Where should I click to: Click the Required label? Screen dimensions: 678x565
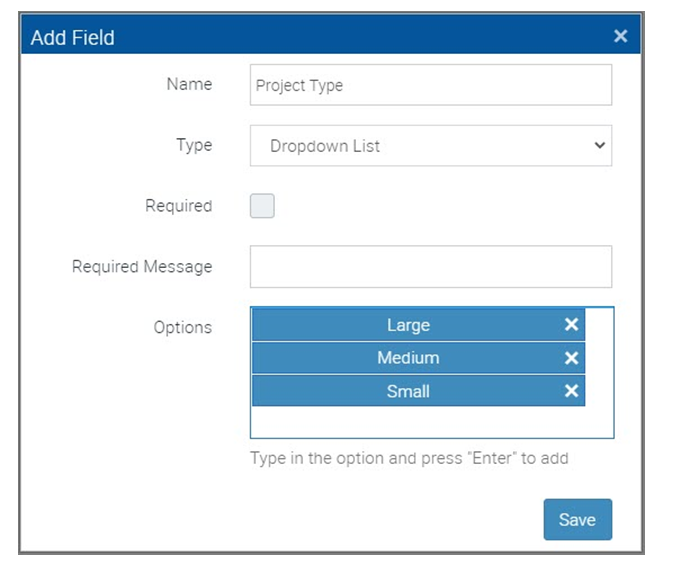pyautogui.click(x=179, y=206)
